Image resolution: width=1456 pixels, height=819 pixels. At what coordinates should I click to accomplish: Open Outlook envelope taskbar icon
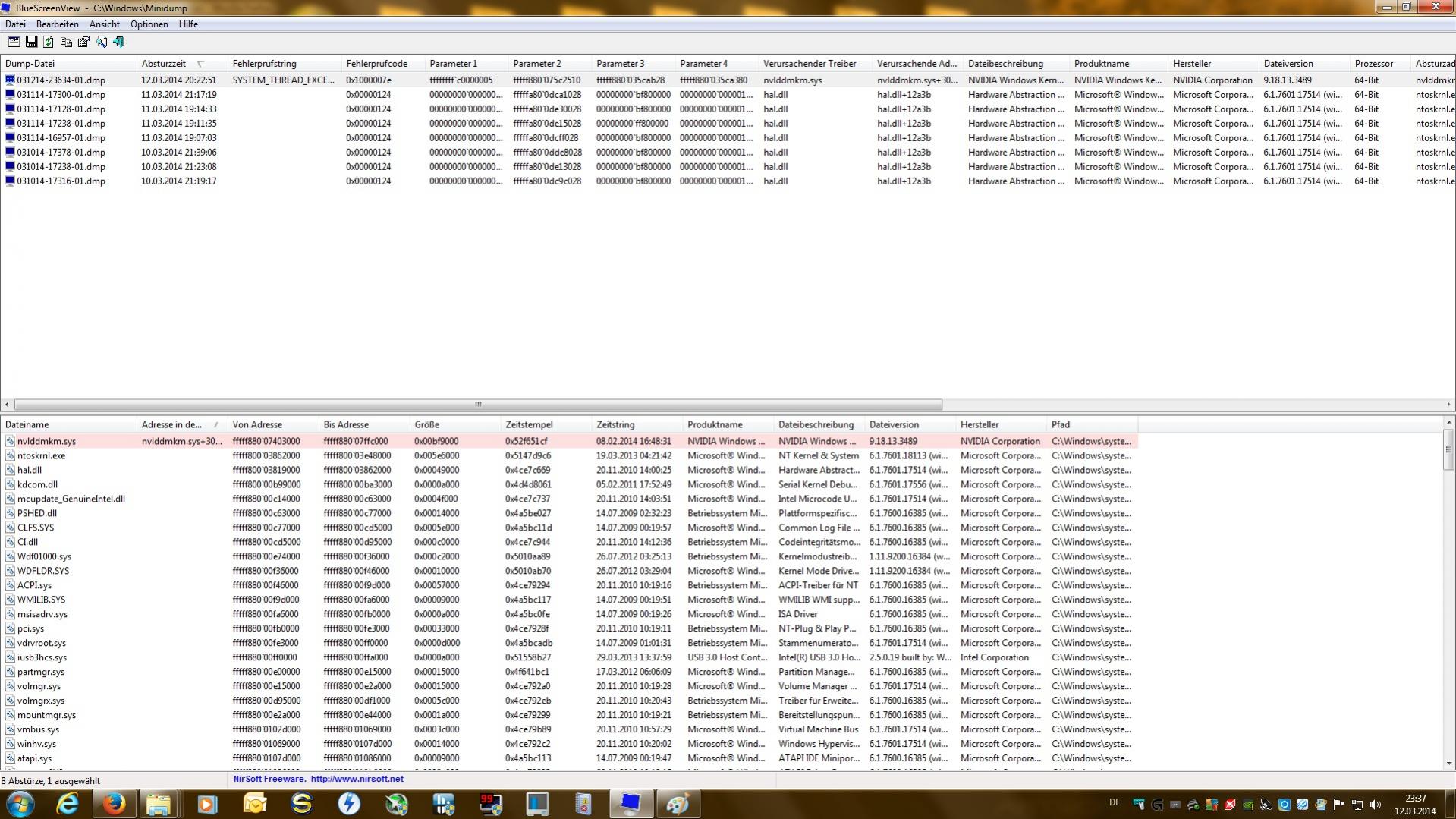(x=254, y=804)
